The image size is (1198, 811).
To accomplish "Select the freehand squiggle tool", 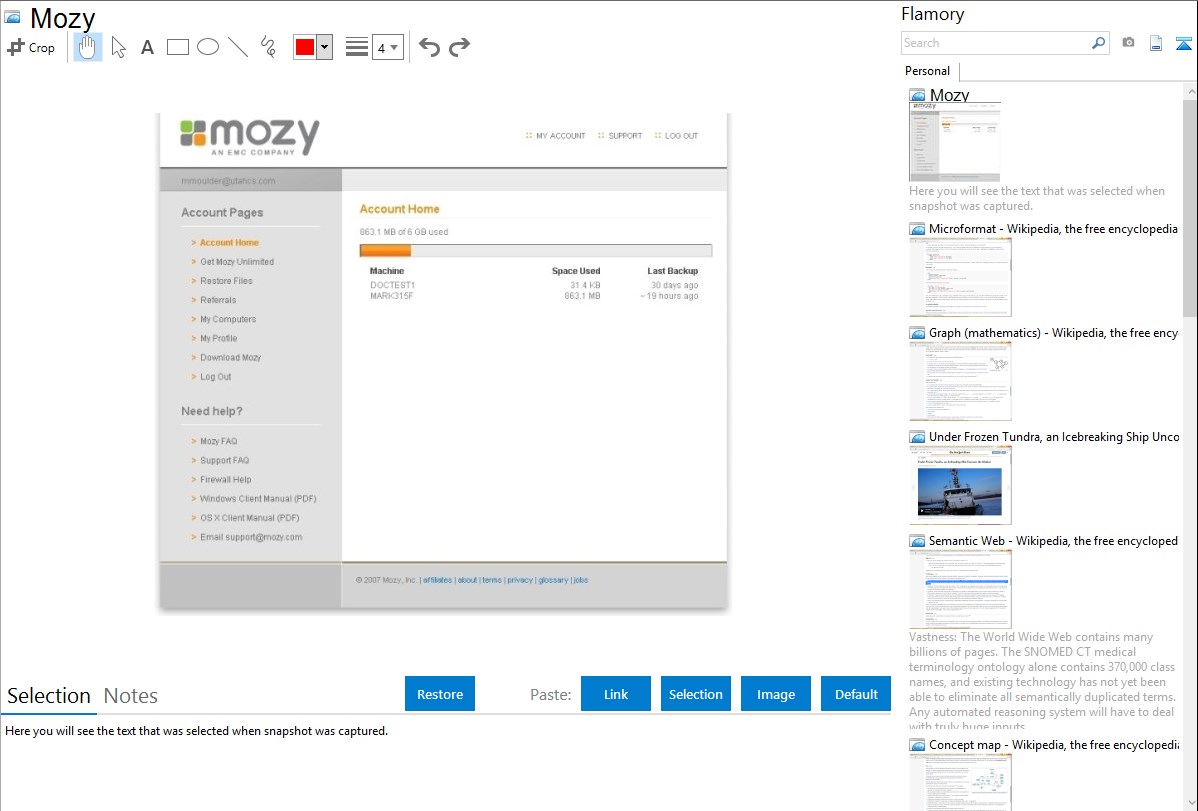I will pyautogui.click(x=268, y=47).
